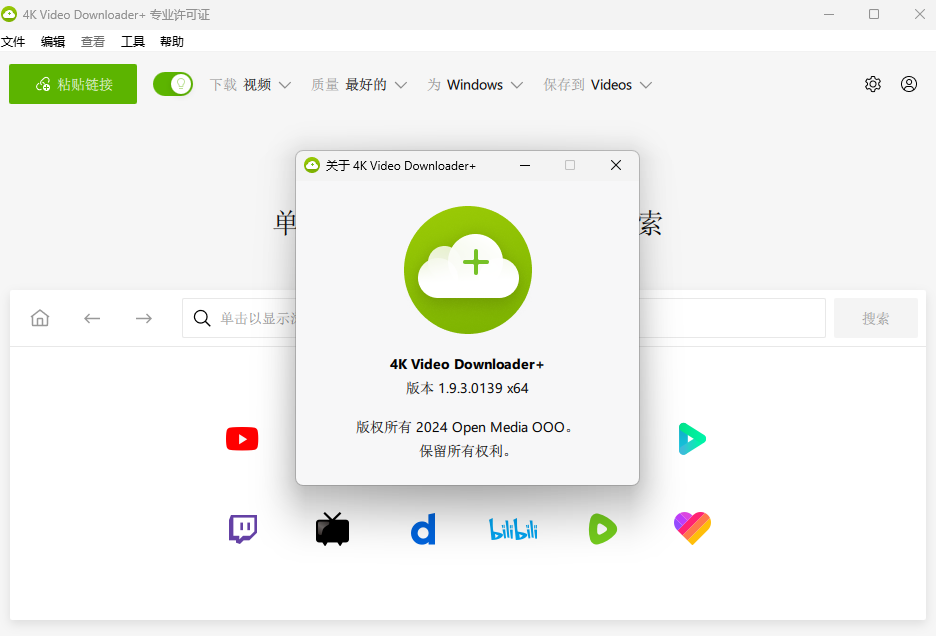Focus the browser search input field

[x=504, y=318]
